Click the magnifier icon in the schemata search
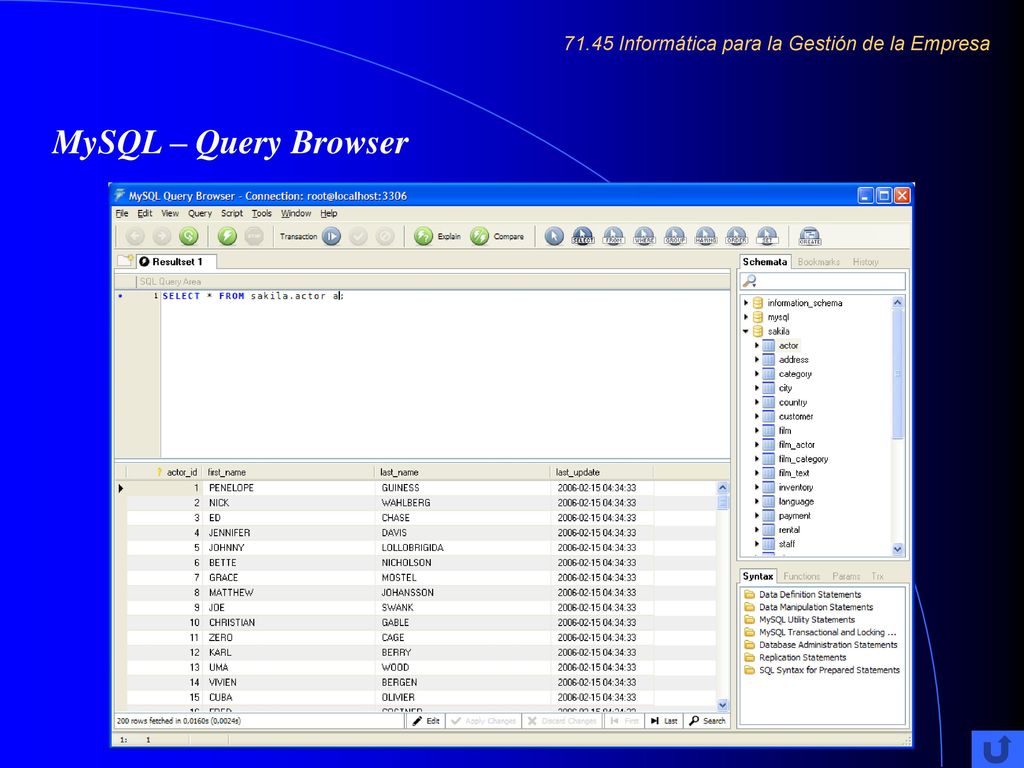The image size is (1024, 768). click(x=750, y=281)
